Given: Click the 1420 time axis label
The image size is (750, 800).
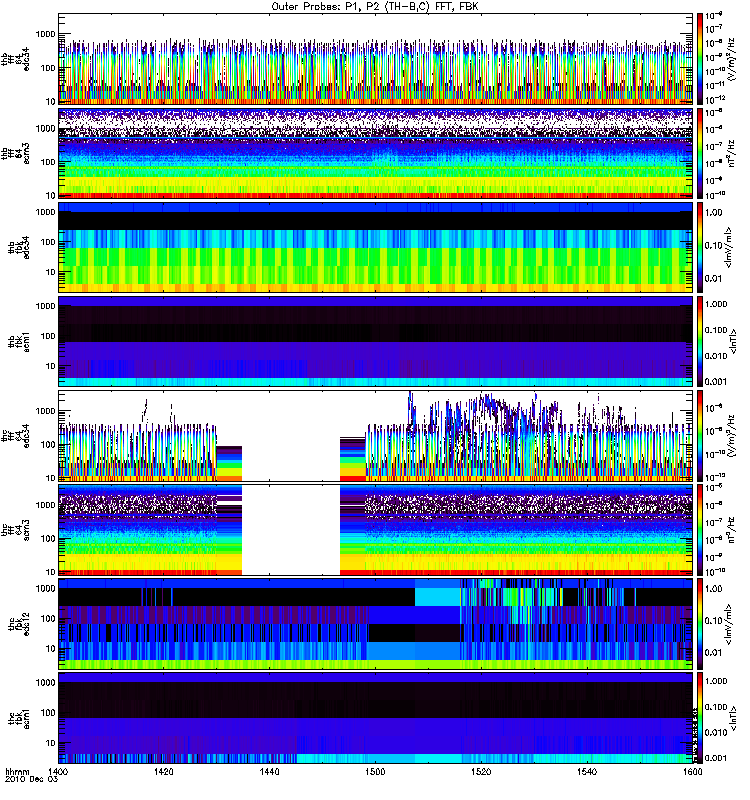Looking at the screenshot, I should [164, 771].
